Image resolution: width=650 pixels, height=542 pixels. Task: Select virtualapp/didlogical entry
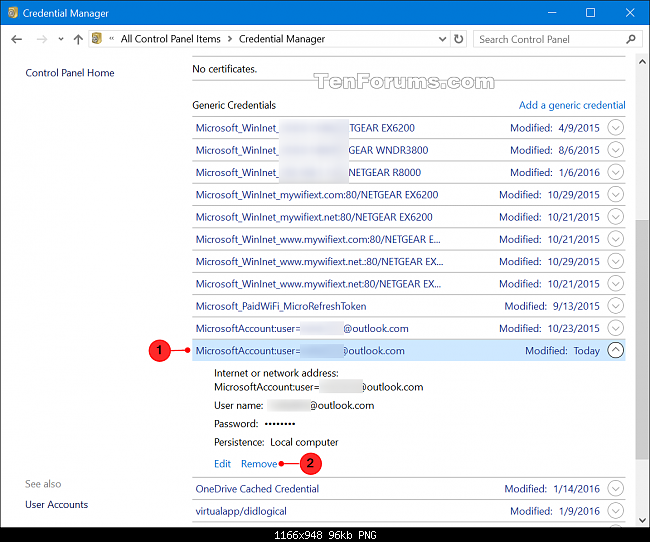tap(241, 511)
